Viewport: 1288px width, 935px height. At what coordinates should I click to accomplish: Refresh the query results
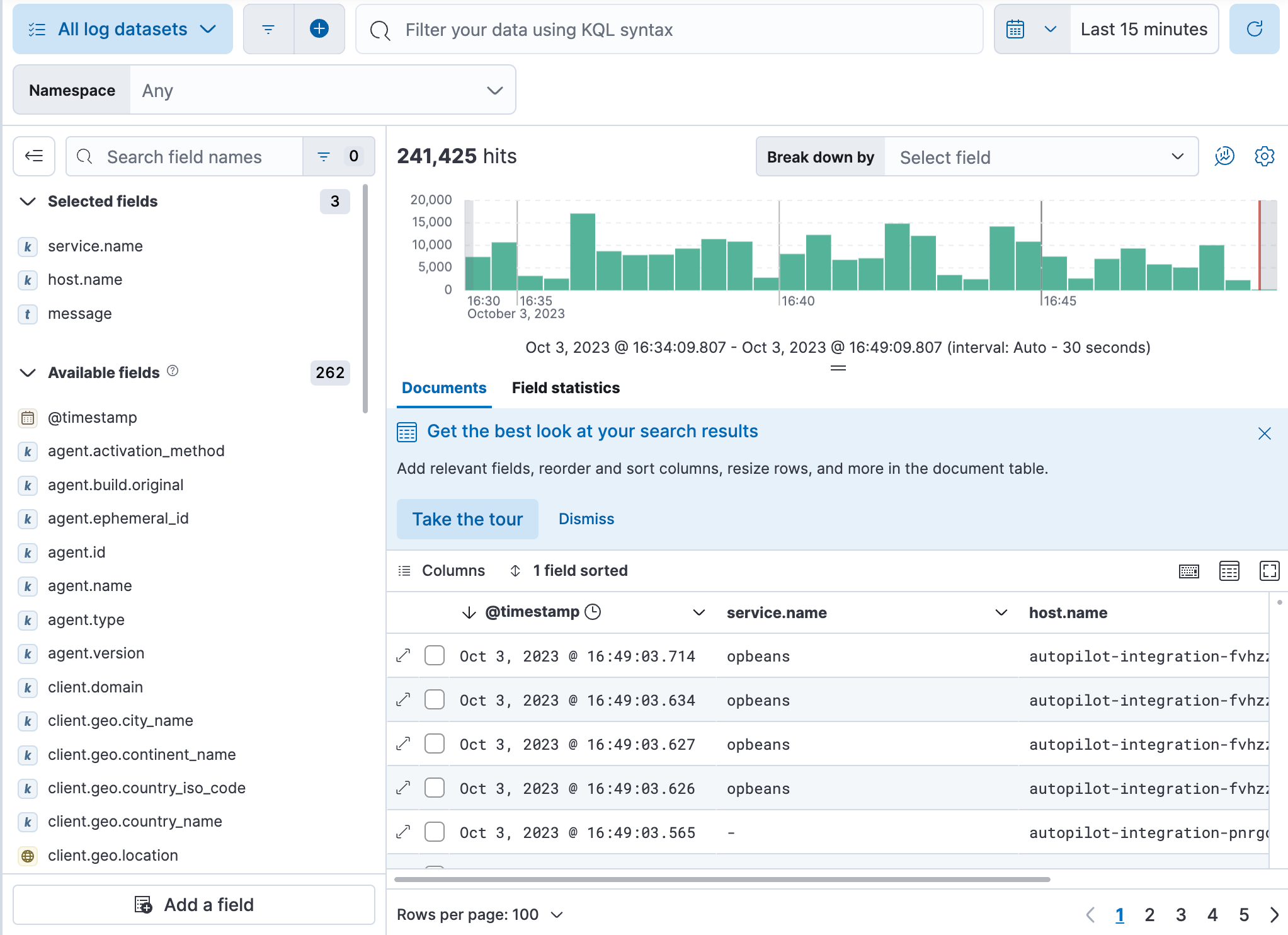coord(1254,28)
